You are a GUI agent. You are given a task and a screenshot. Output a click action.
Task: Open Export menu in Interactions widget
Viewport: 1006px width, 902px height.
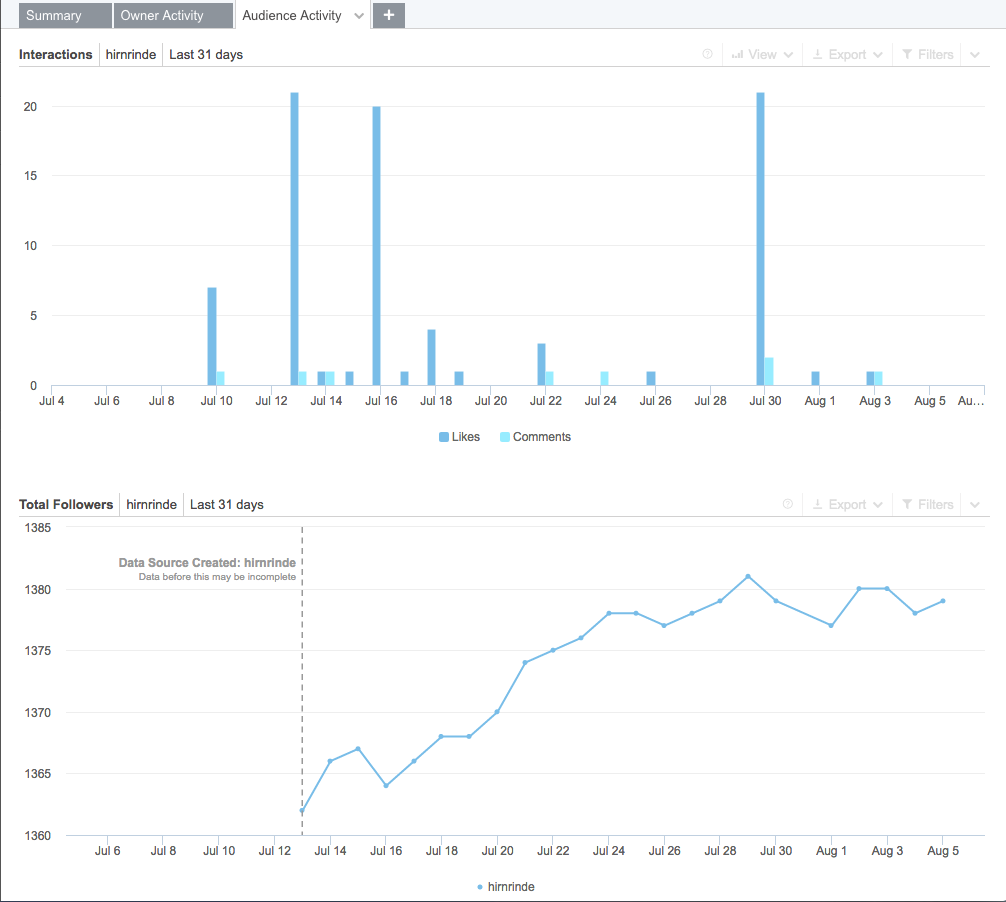pos(848,55)
